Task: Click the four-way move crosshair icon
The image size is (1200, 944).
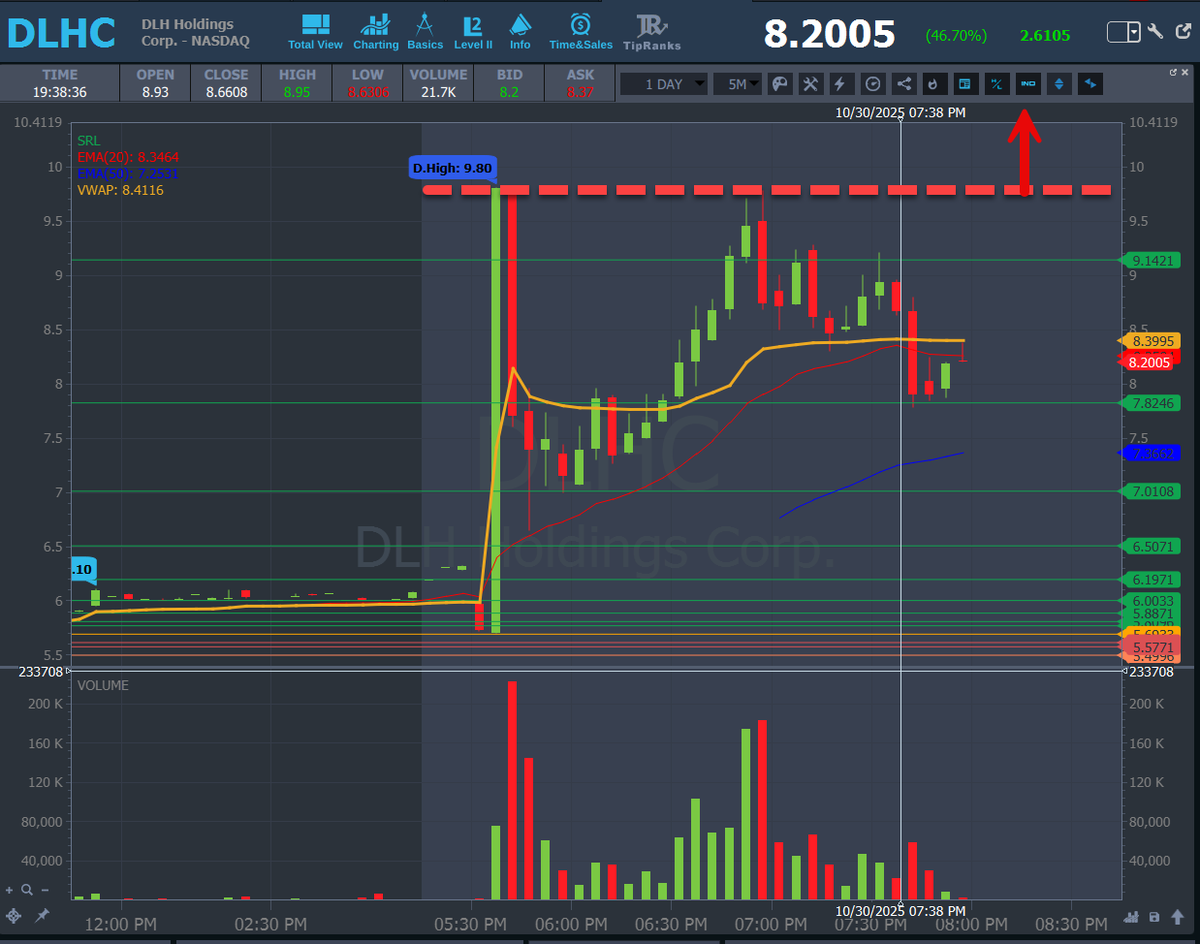Action: pos(13,916)
